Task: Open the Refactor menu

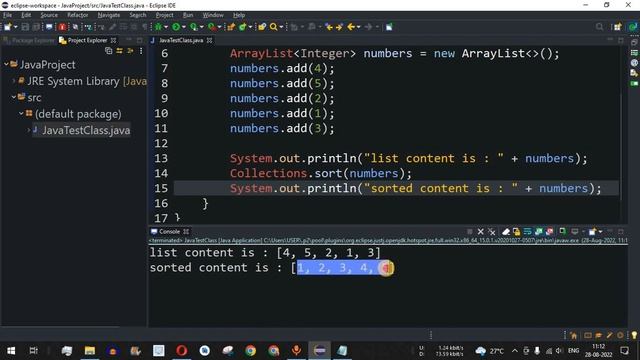Action: pos(78,15)
